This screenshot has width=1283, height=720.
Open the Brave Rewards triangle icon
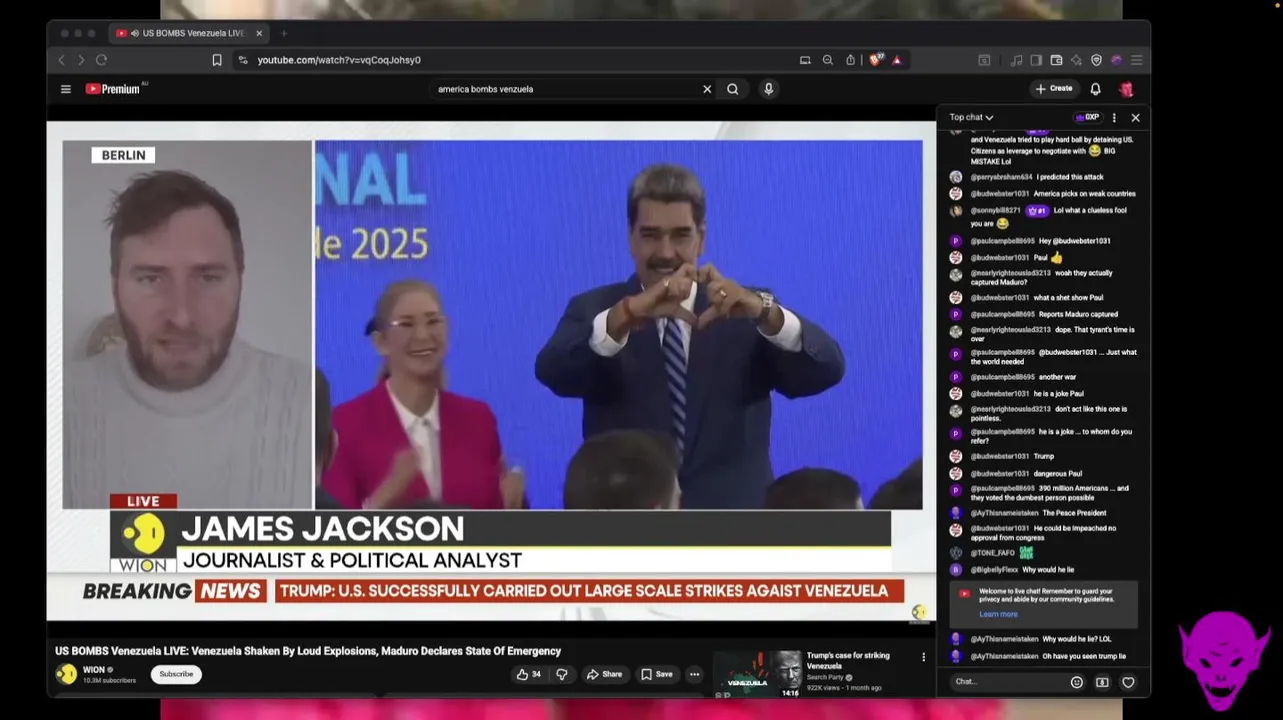[x=897, y=60]
